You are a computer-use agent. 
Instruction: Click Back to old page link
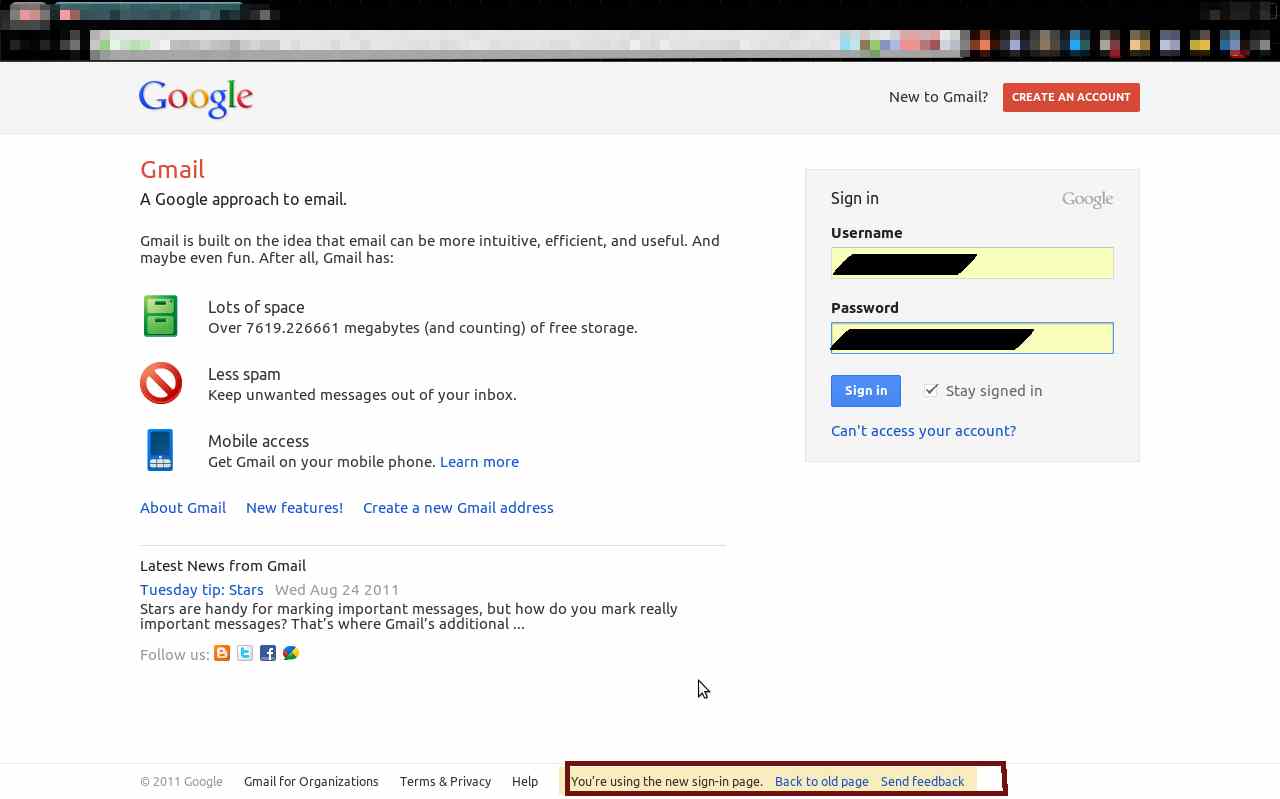coord(822,782)
